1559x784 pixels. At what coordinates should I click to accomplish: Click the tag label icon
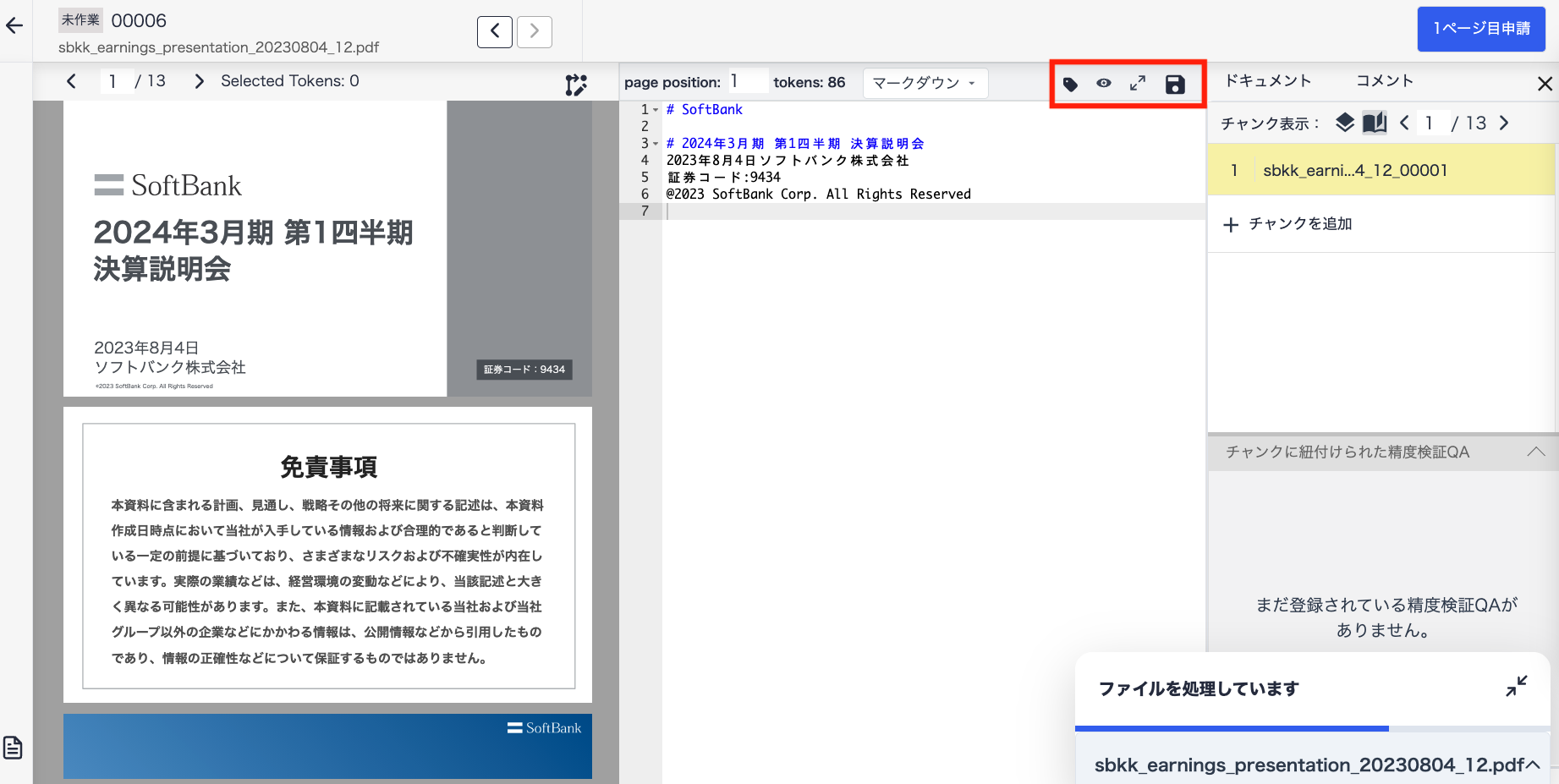pyautogui.click(x=1070, y=84)
